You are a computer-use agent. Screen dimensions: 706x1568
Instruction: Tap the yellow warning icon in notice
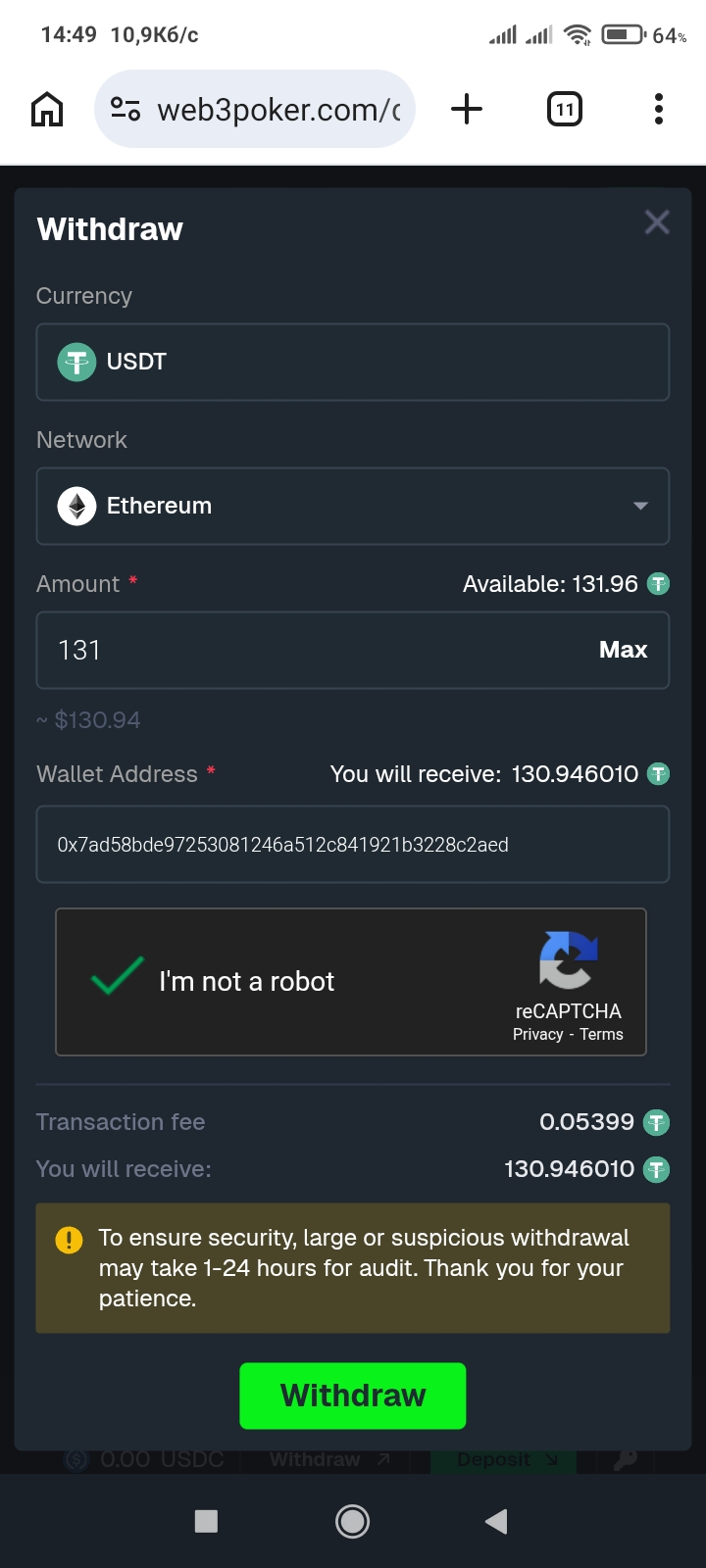[x=69, y=1240]
